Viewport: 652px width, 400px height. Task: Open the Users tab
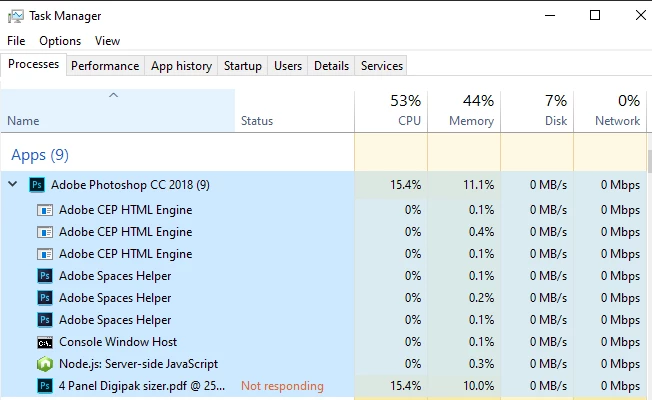288,66
